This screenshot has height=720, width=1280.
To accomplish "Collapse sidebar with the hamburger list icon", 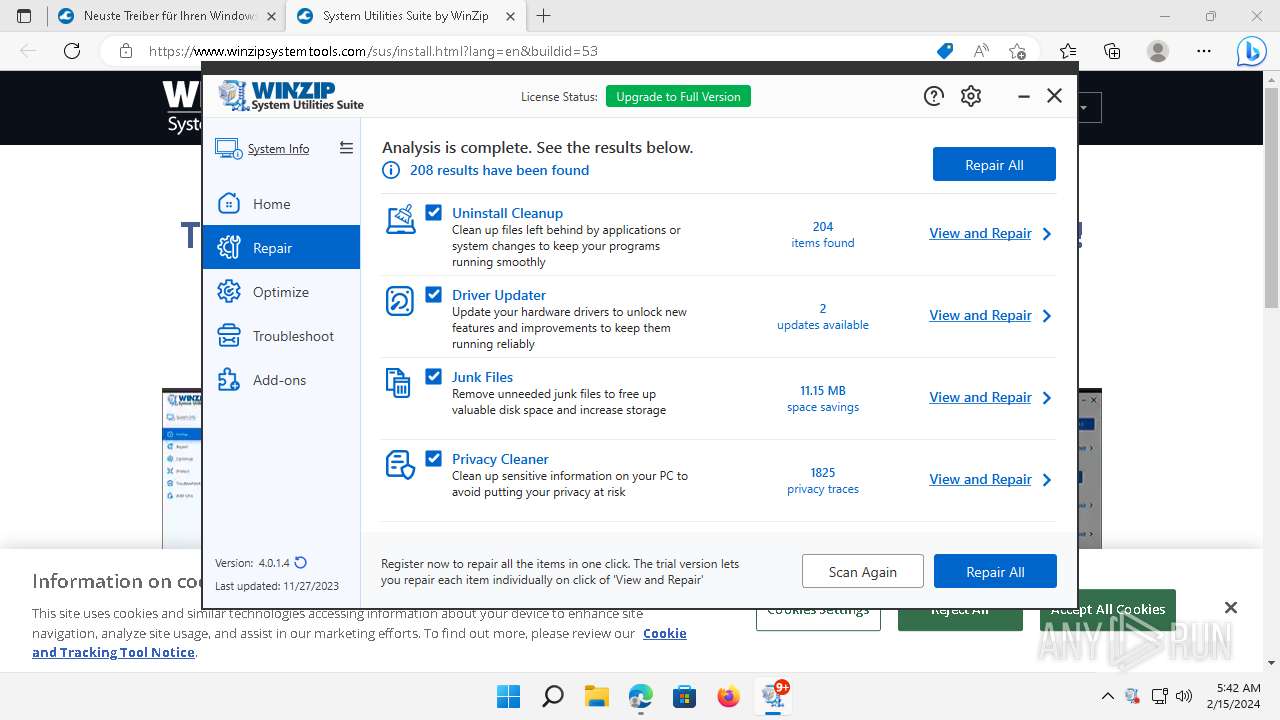I will pos(346,148).
